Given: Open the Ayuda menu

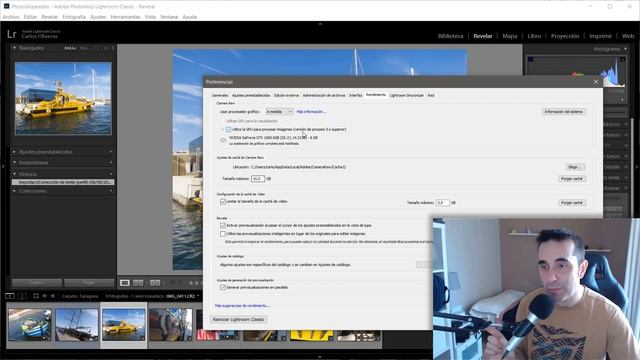Looking at the screenshot, I should tap(189, 17).
